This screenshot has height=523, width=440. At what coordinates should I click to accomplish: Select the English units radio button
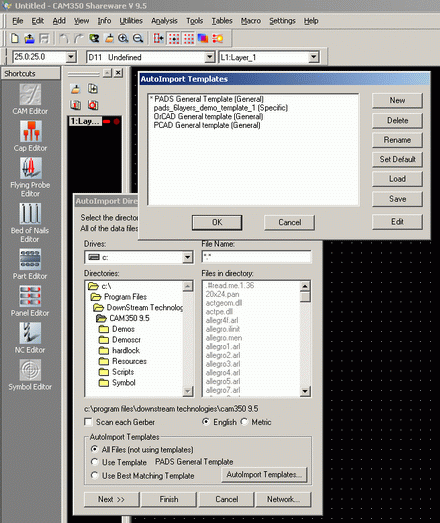point(206,422)
